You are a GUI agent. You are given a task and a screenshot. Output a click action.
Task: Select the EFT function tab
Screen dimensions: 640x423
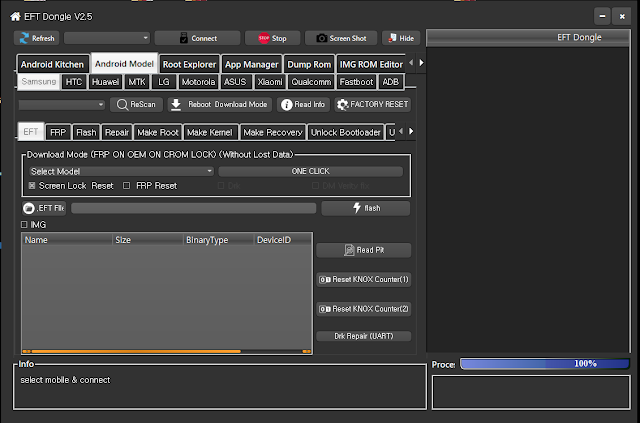tap(31, 131)
